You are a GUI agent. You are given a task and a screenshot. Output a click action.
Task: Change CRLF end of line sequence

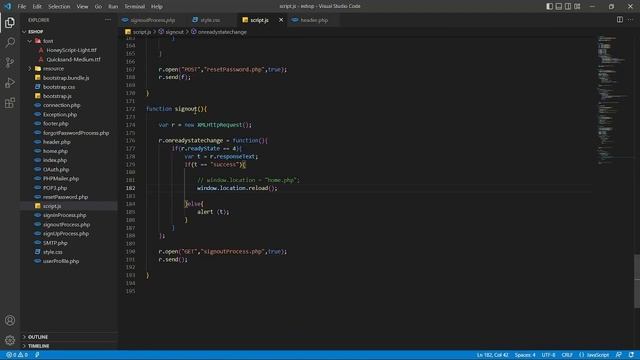(x=567, y=355)
